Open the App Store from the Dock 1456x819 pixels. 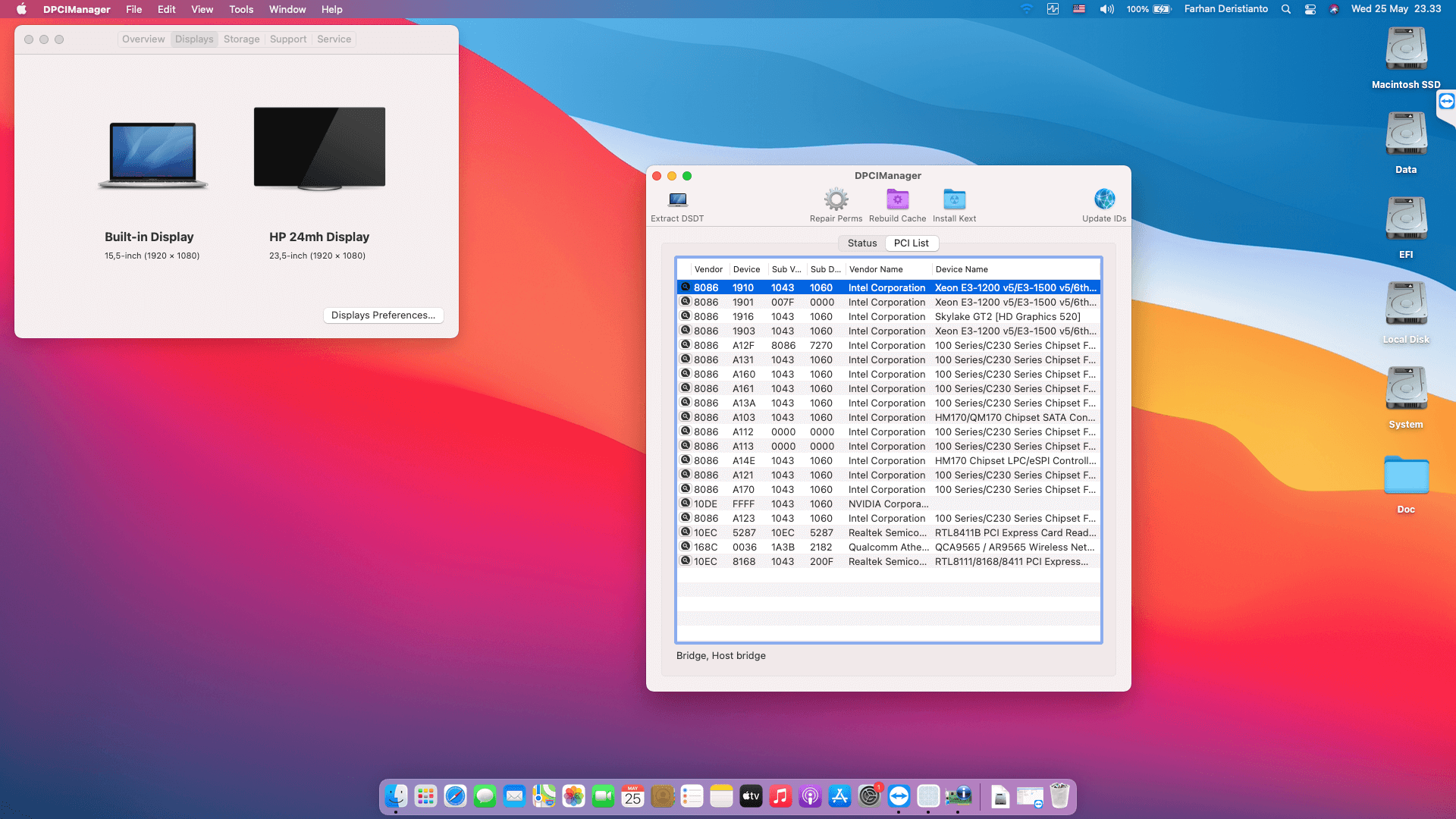coord(839,796)
